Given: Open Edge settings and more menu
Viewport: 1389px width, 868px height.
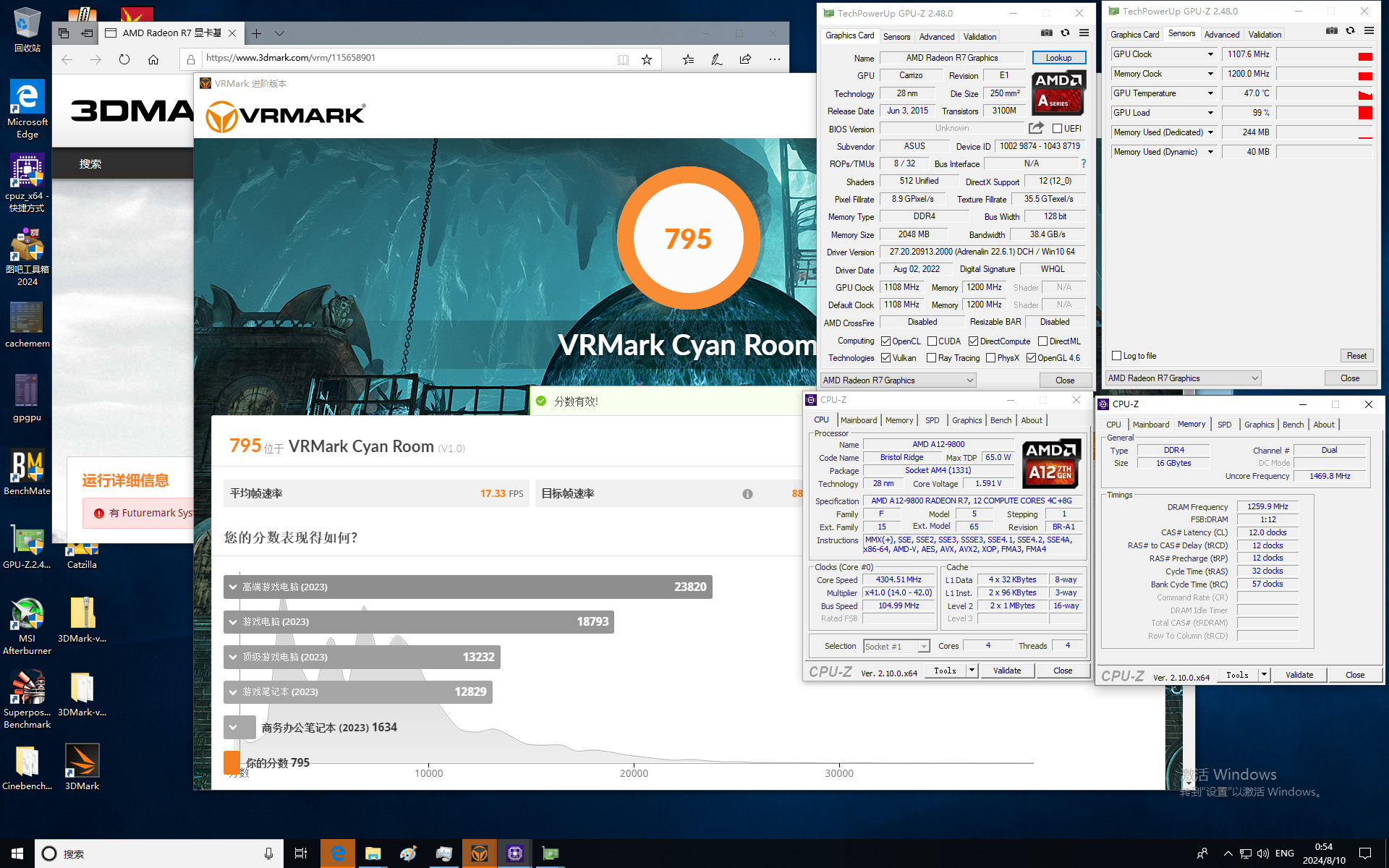Looking at the screenshot, I should tap(774, 59).
